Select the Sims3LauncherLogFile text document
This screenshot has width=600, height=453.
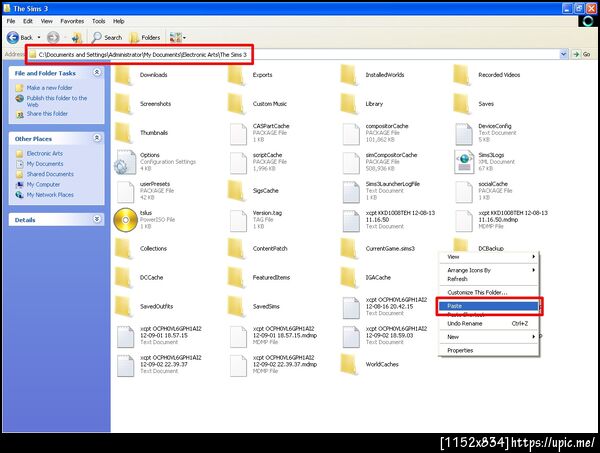(x=351, y=191)
